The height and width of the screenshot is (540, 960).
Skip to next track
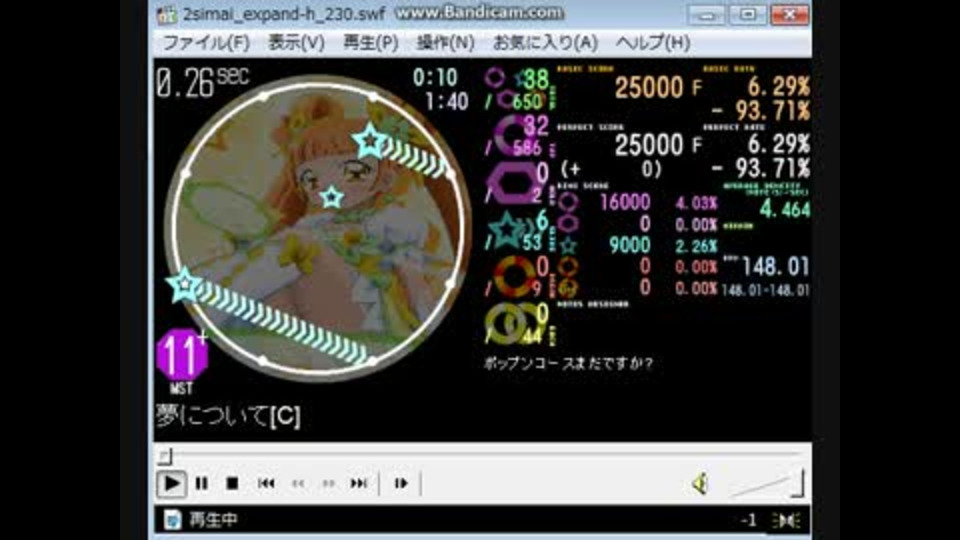pos(359,484)
